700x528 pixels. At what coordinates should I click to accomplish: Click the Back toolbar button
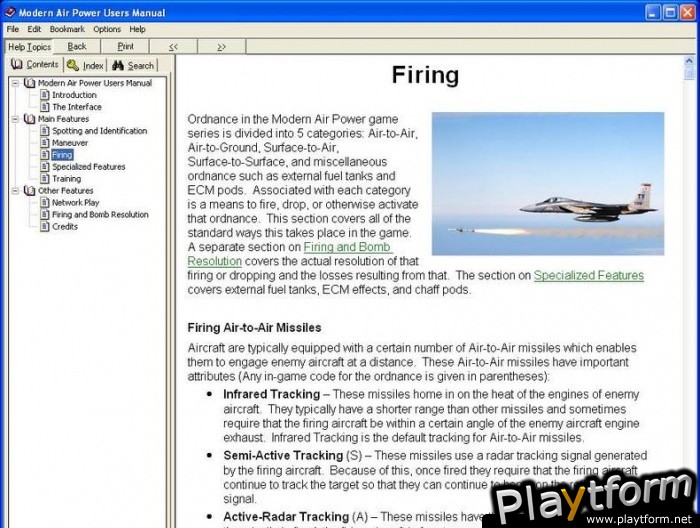click(77, 46)
